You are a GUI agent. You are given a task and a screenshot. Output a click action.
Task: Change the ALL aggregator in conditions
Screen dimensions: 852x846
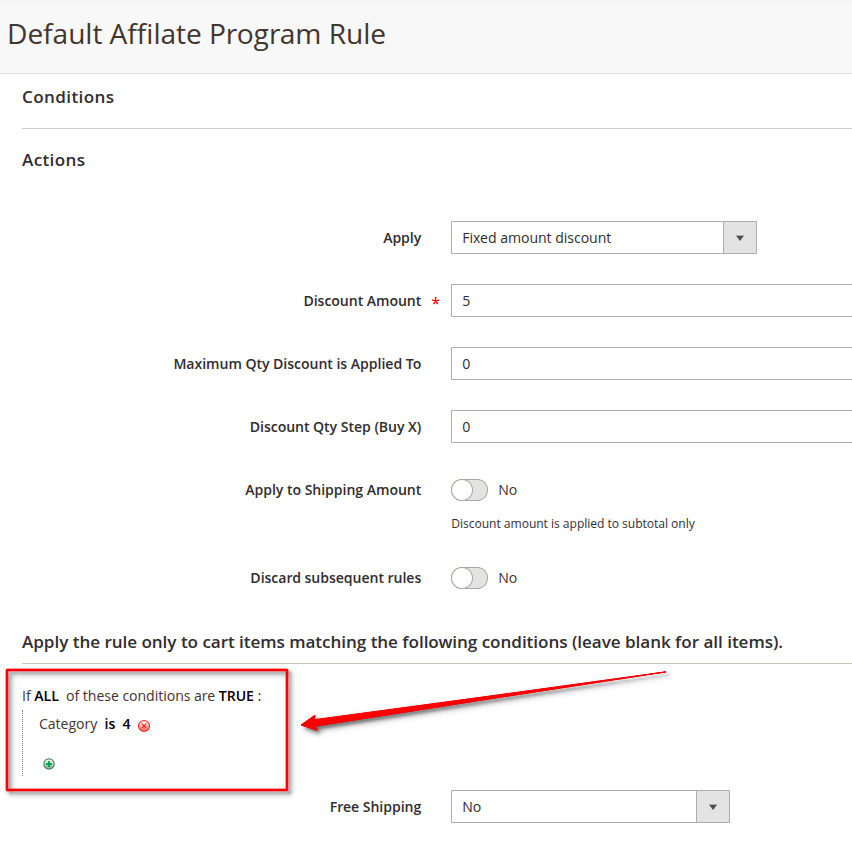point(47,696)
